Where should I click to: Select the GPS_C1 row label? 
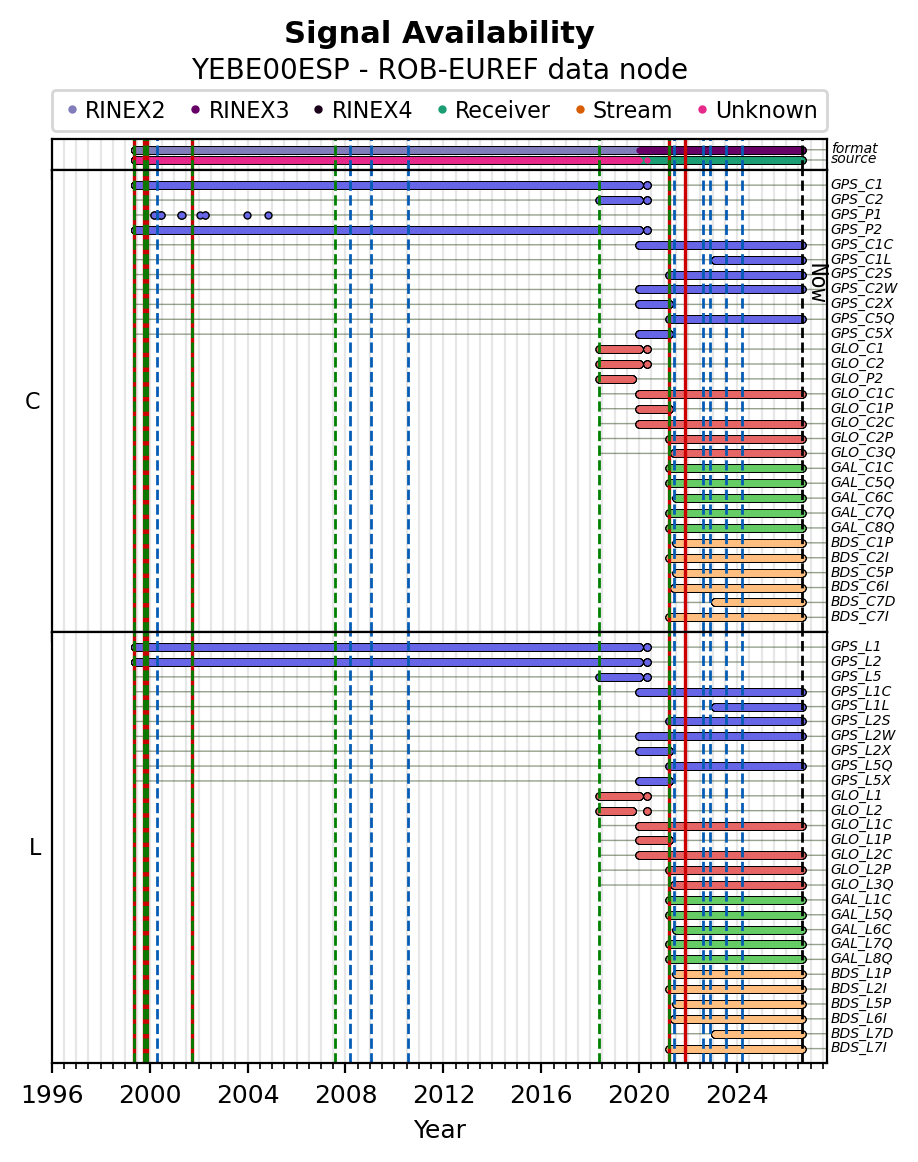pos(857,185)
